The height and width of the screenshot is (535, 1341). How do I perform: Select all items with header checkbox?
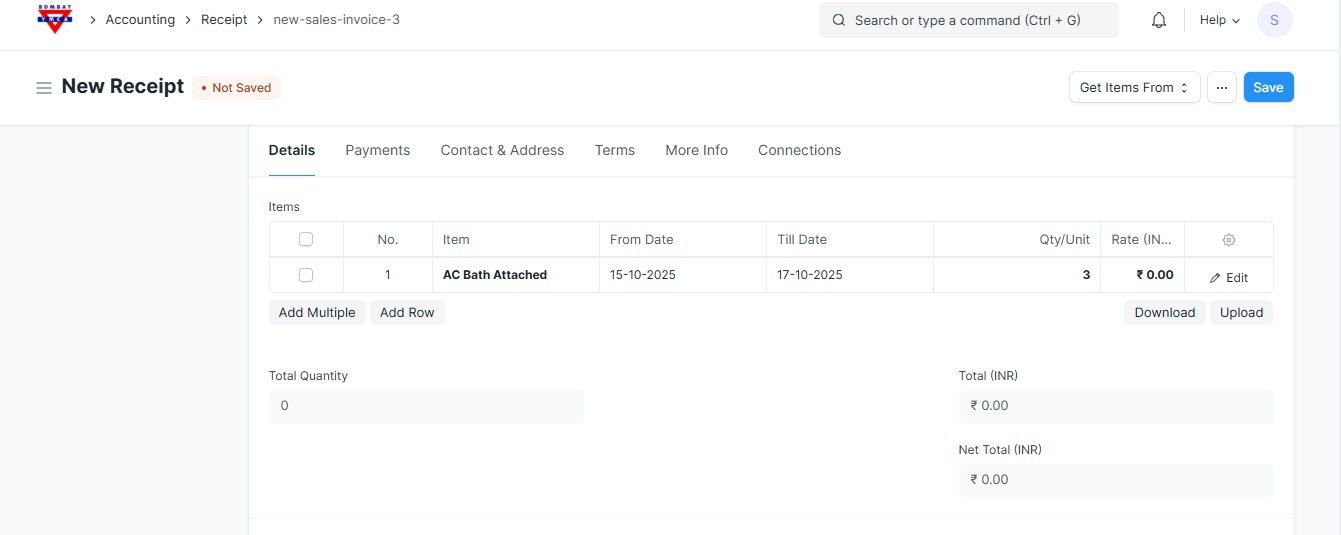point(306,239)
